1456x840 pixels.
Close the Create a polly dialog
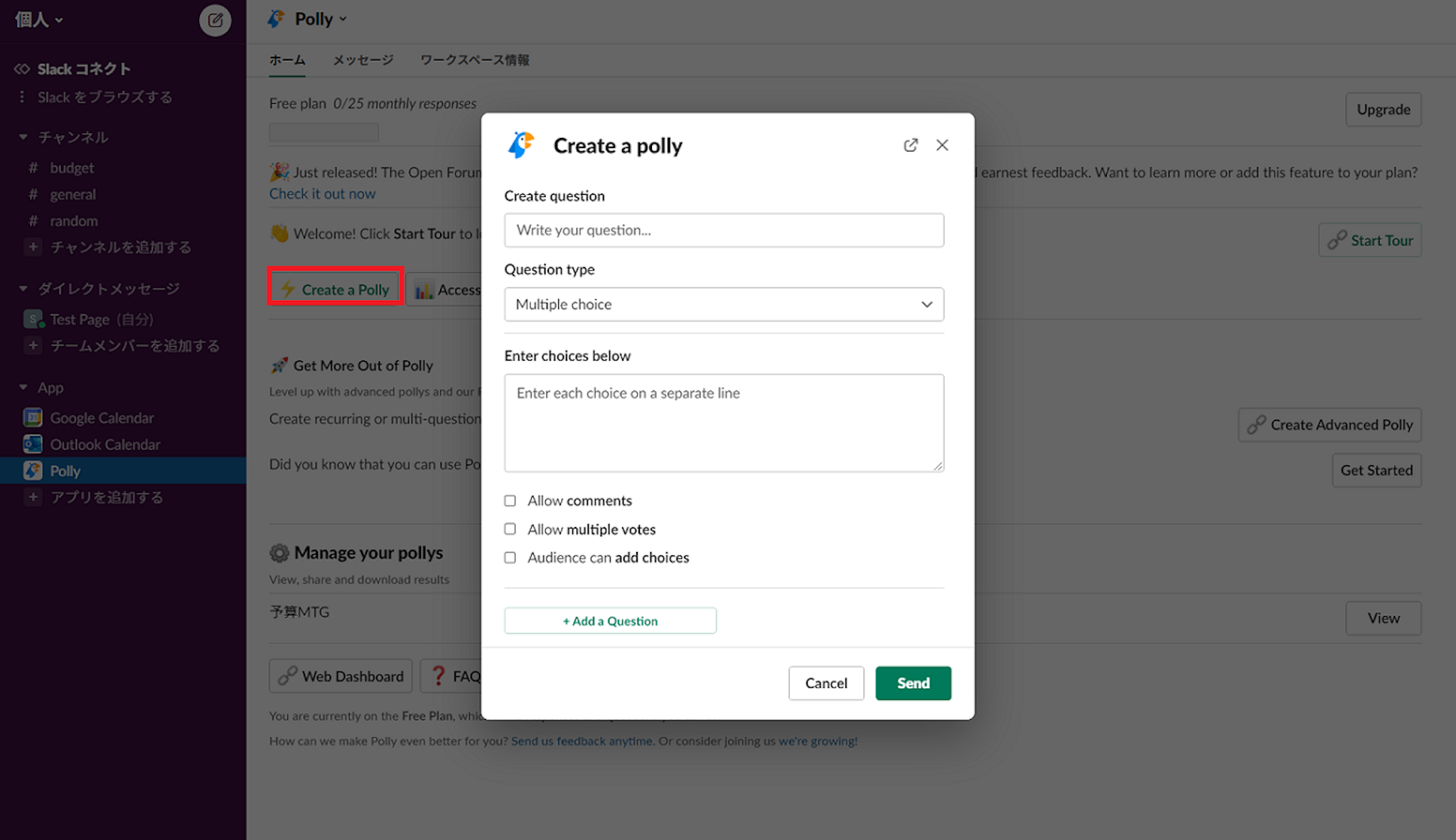[942, 145]
